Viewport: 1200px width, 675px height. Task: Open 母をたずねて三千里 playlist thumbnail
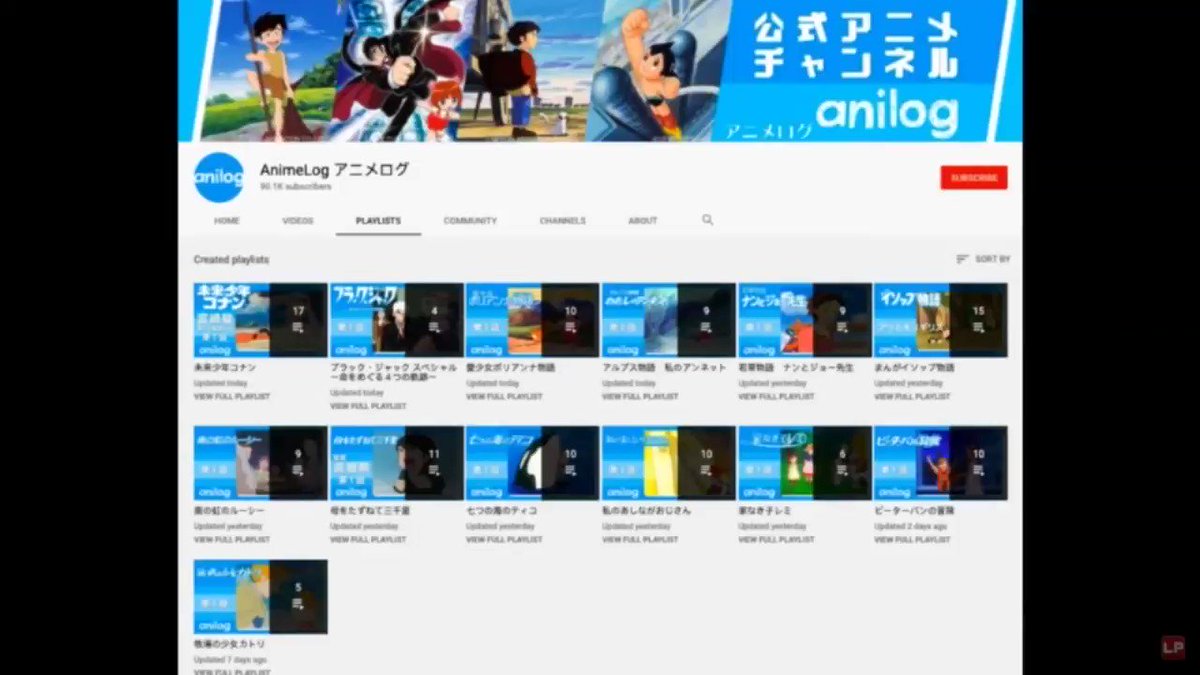tap(397, 463)
